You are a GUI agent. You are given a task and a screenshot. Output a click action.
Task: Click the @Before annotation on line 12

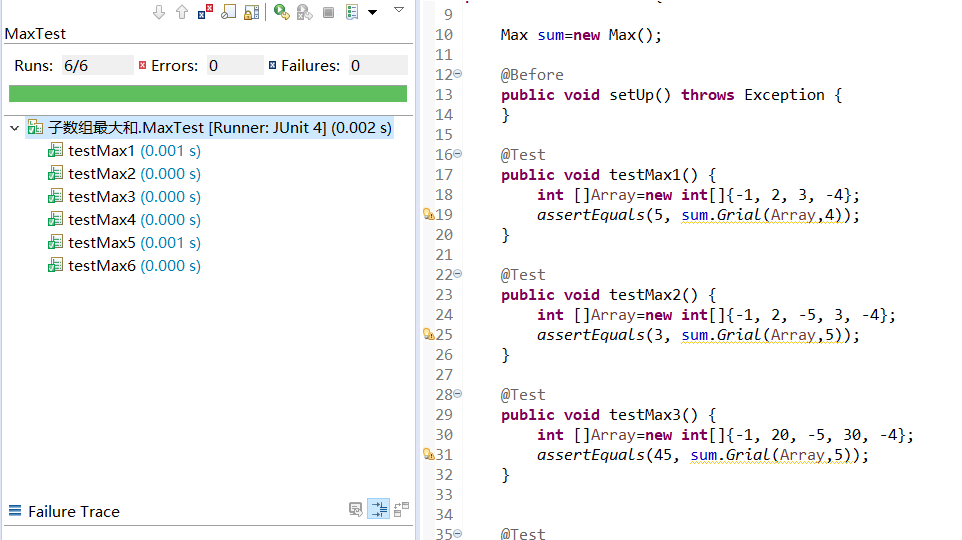[532, 75]
